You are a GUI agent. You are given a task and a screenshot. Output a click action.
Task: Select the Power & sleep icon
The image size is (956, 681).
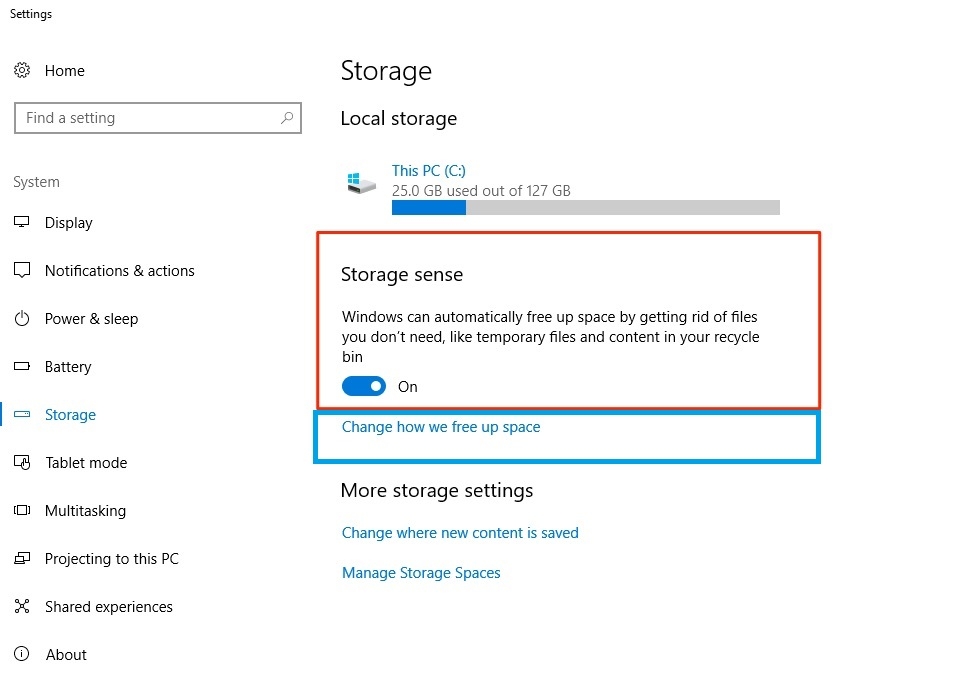coord(22,319)
